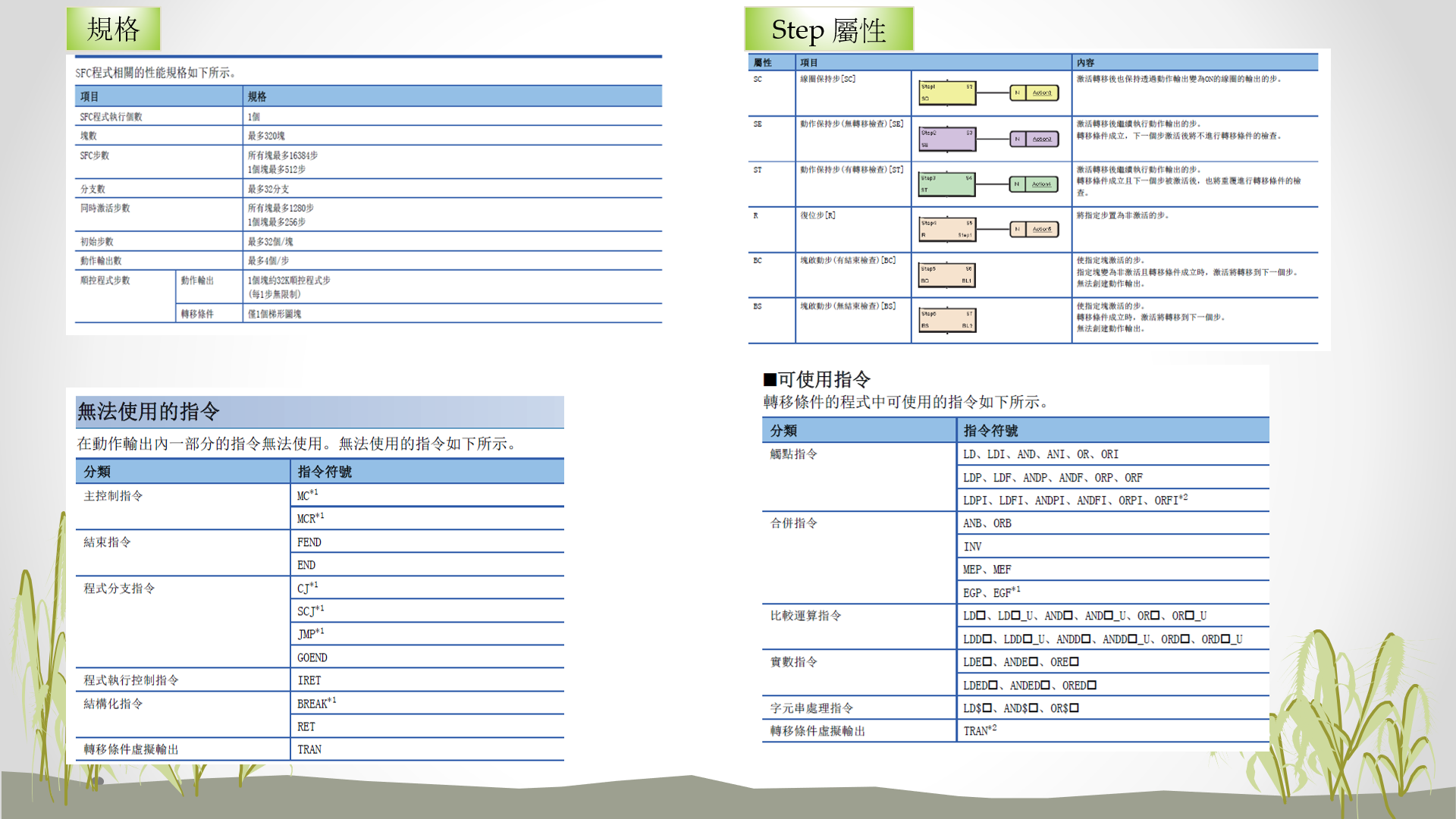Click the 內容 column header
Image resolution: width=1456 pixels, height=819 pixels.
point(1086,63)
